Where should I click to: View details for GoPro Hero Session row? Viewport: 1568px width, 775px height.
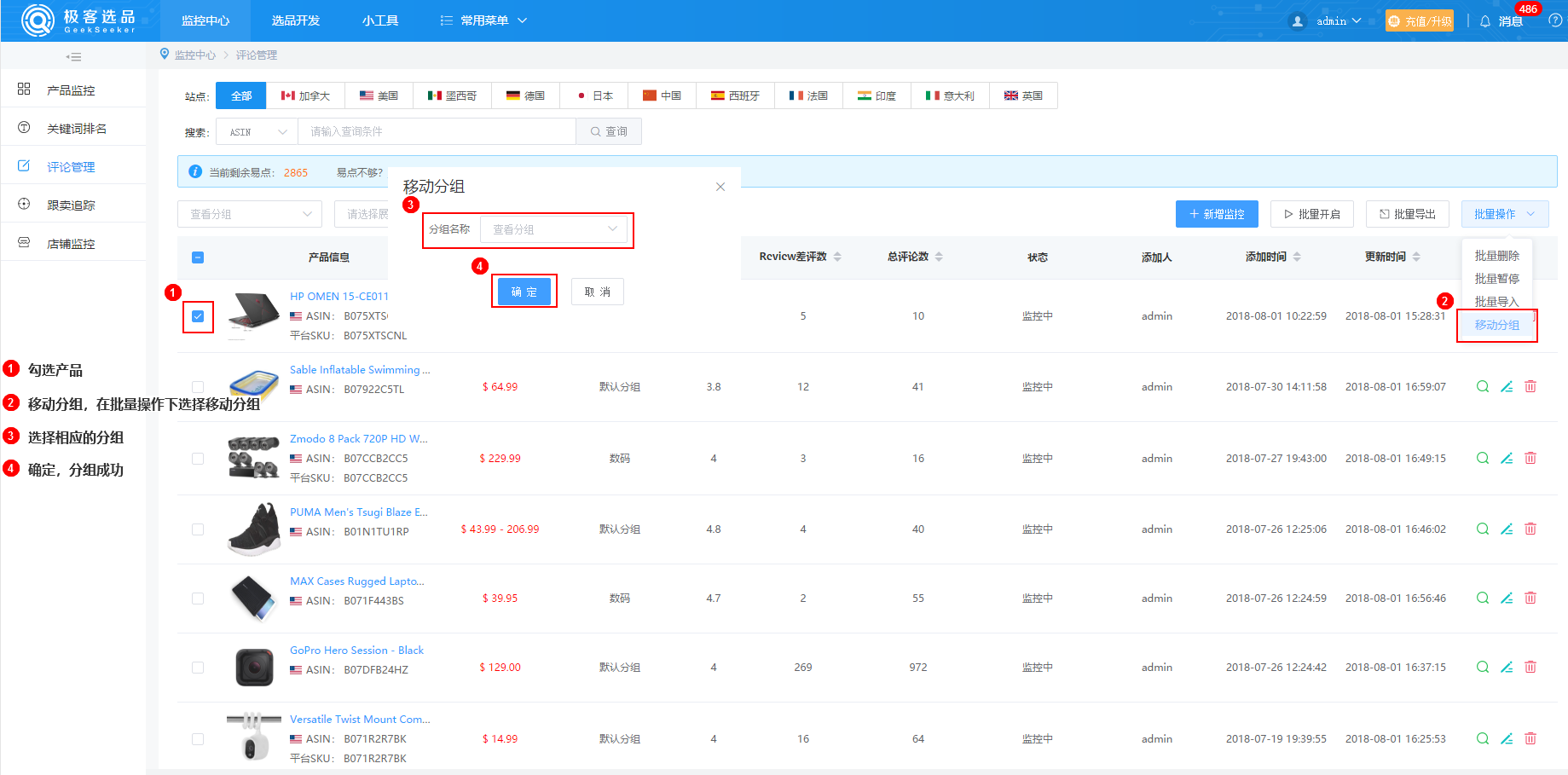click(x=1483, y=667)
